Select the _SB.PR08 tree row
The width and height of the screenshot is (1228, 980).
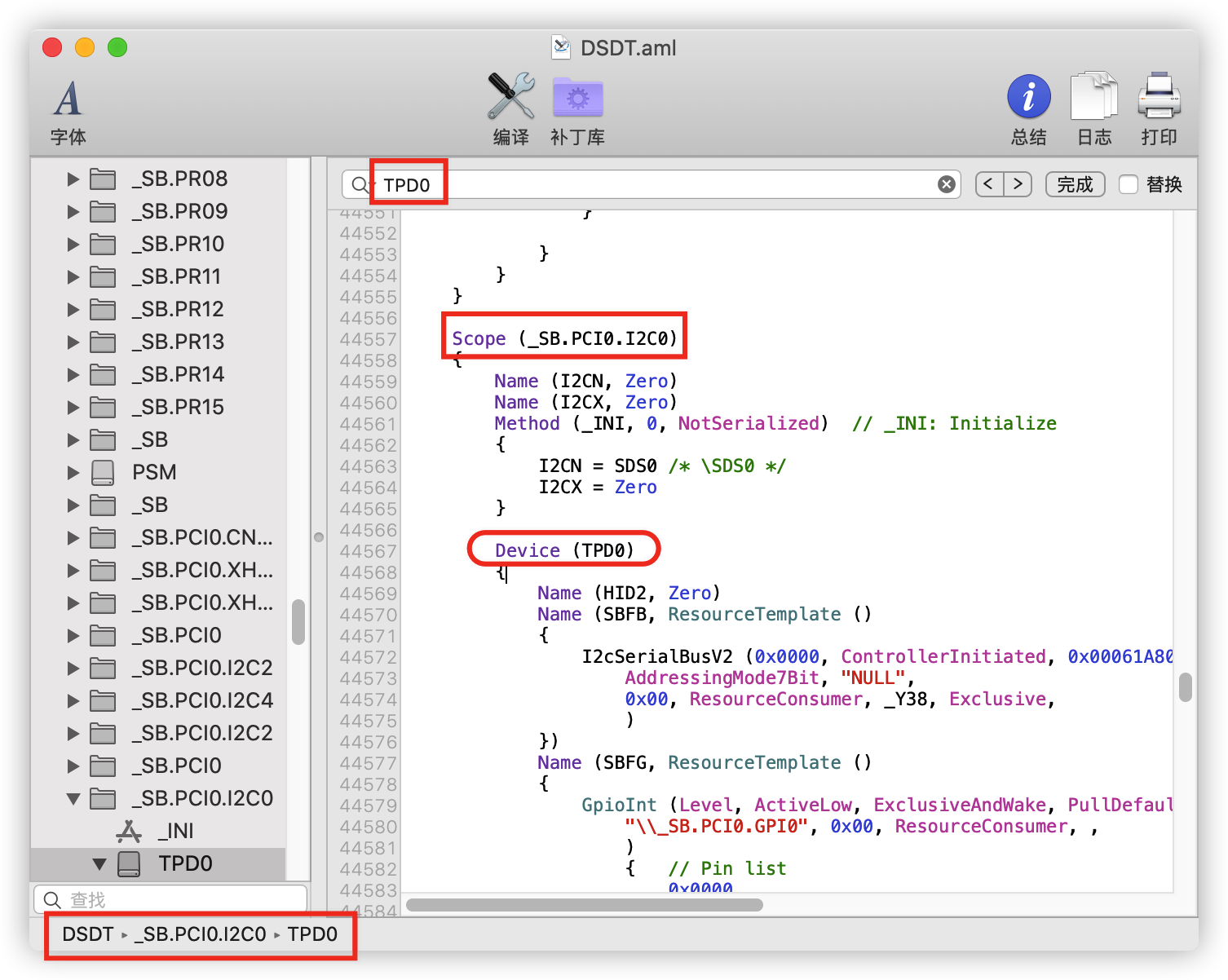158,179
